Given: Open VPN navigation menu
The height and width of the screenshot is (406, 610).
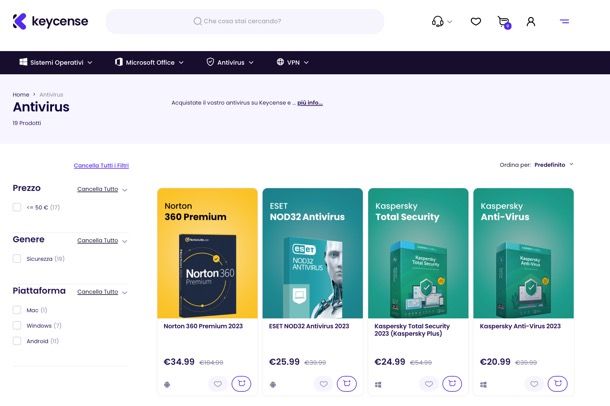Looking at the screenshot, I should (293, 62).
